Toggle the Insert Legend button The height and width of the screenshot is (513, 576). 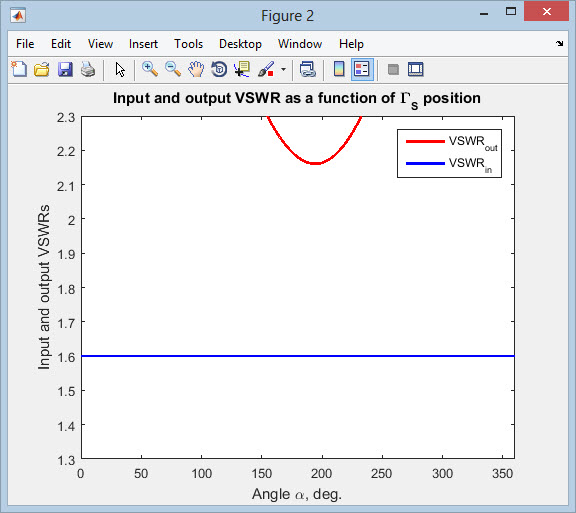point(362,69)
